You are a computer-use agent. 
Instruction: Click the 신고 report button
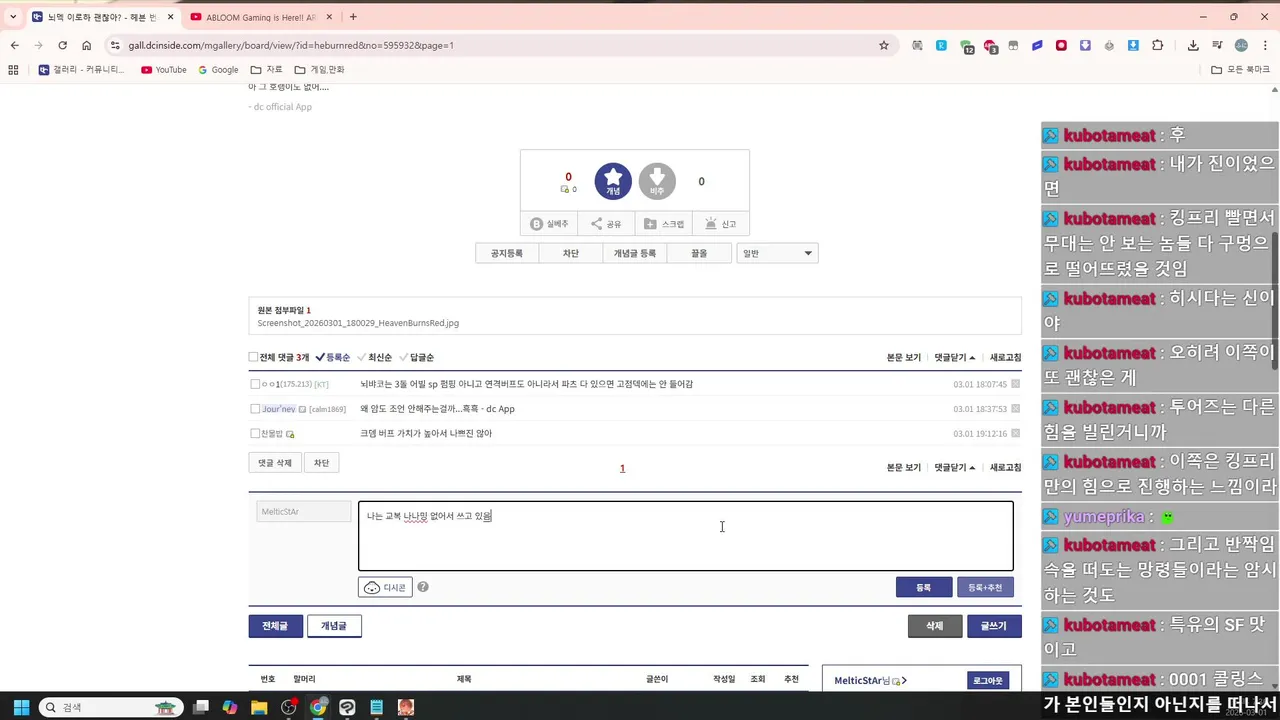tap(721, 224)
